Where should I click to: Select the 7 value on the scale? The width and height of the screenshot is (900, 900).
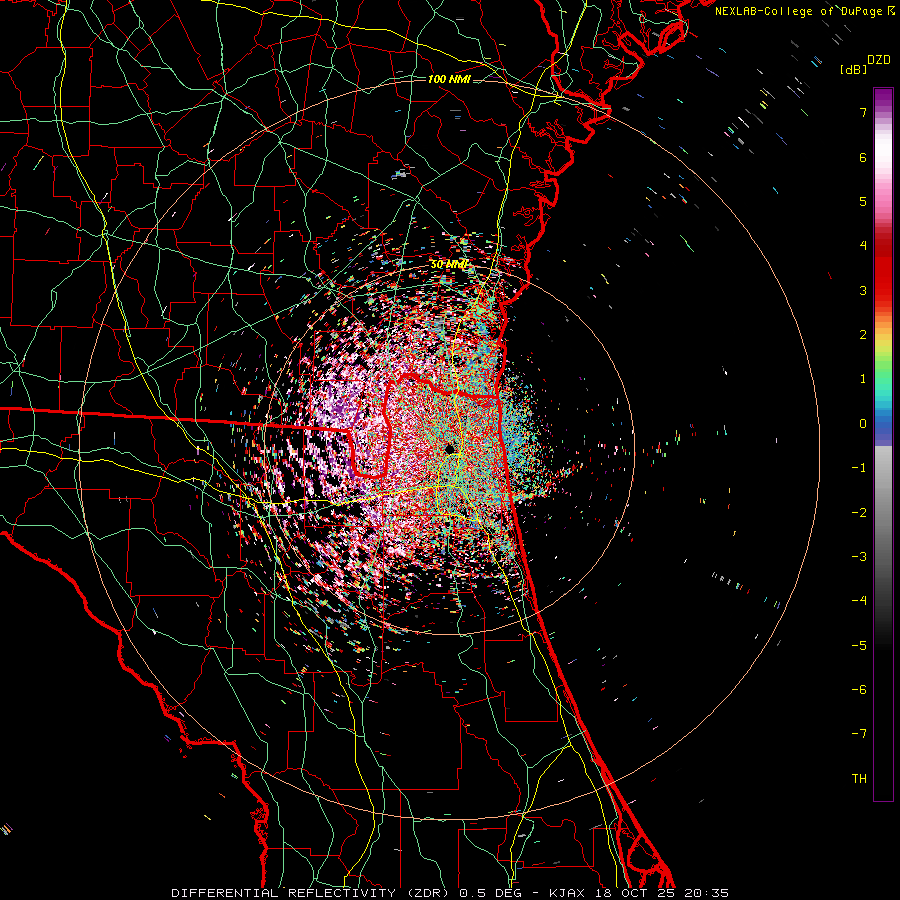[x=863, y=112]
